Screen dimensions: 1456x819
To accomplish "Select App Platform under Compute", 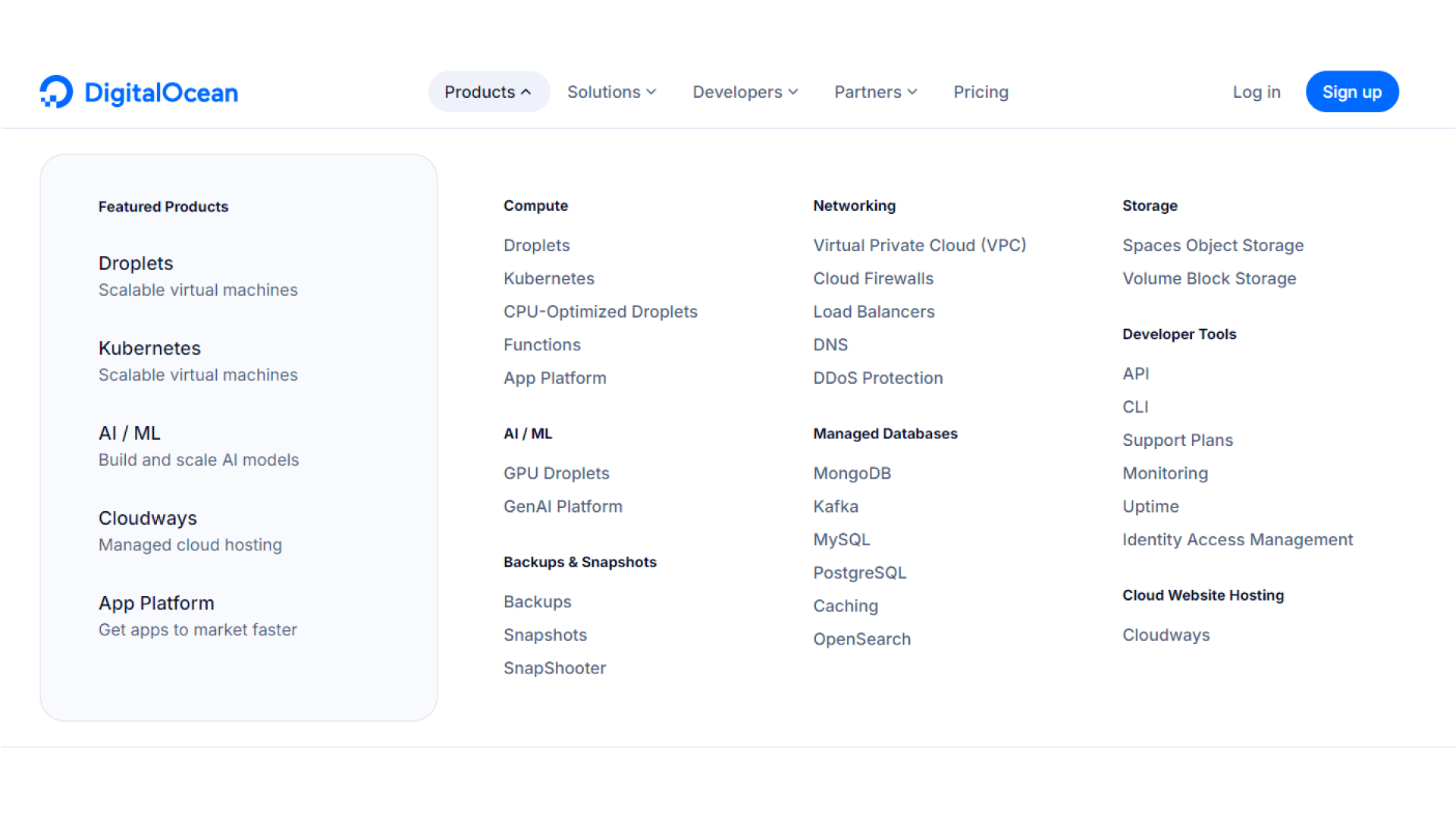I will pos(555,378).
